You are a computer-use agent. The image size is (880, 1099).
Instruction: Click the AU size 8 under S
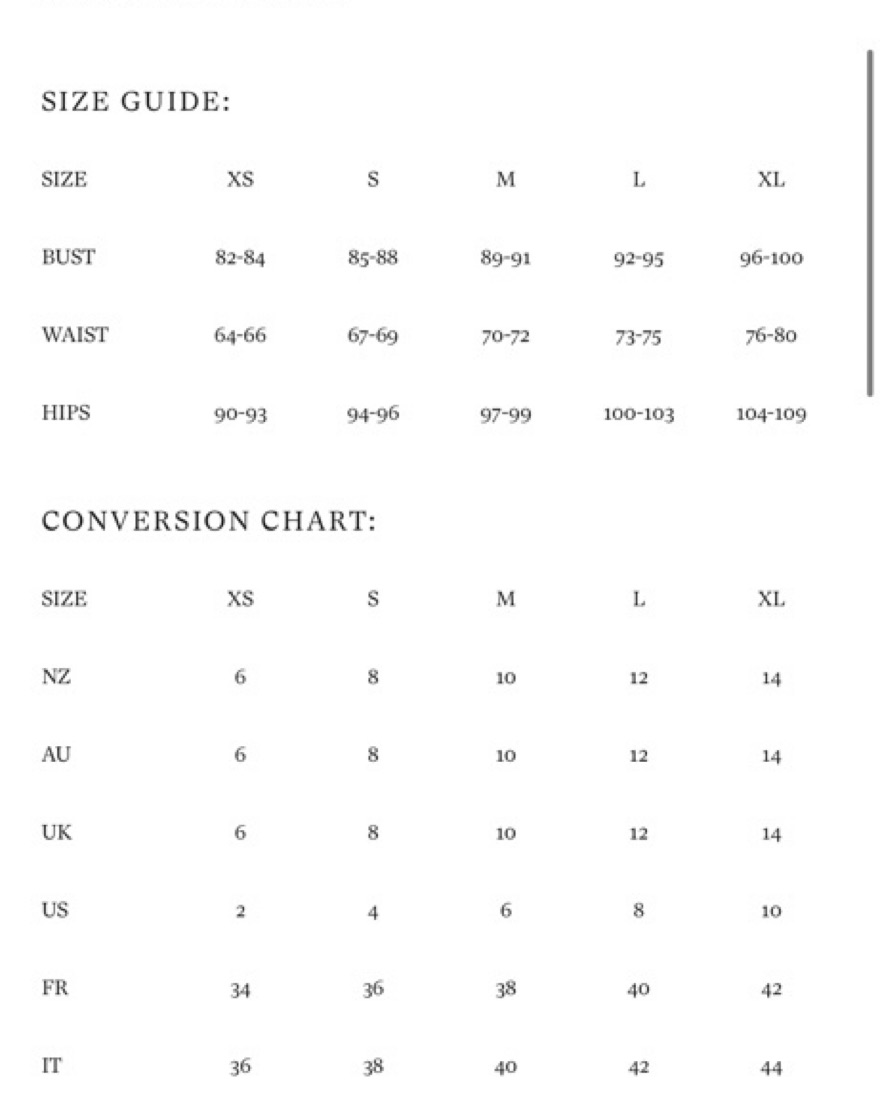click(x=373, y=755)
